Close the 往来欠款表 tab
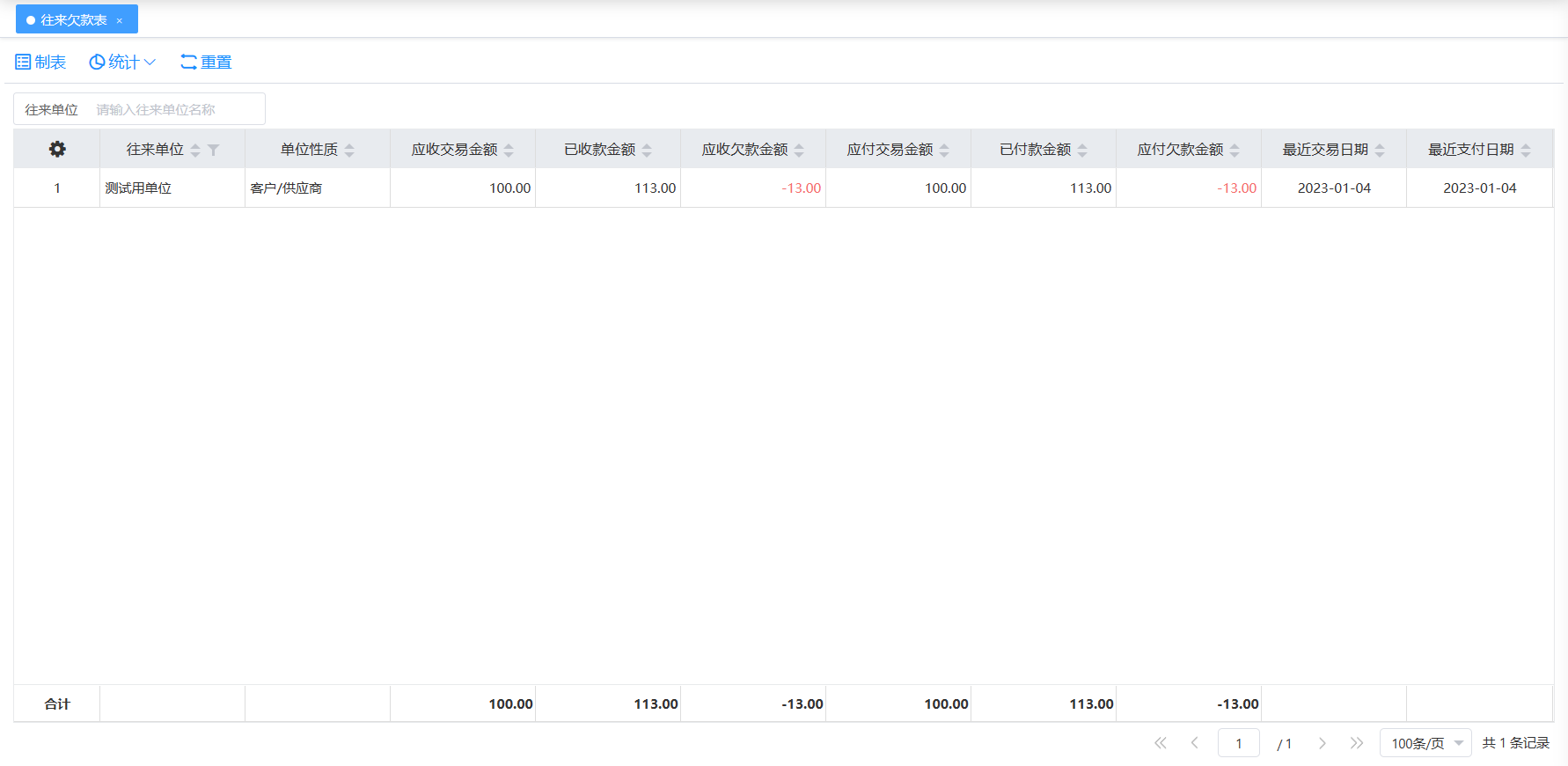 (x=120, y=20)
